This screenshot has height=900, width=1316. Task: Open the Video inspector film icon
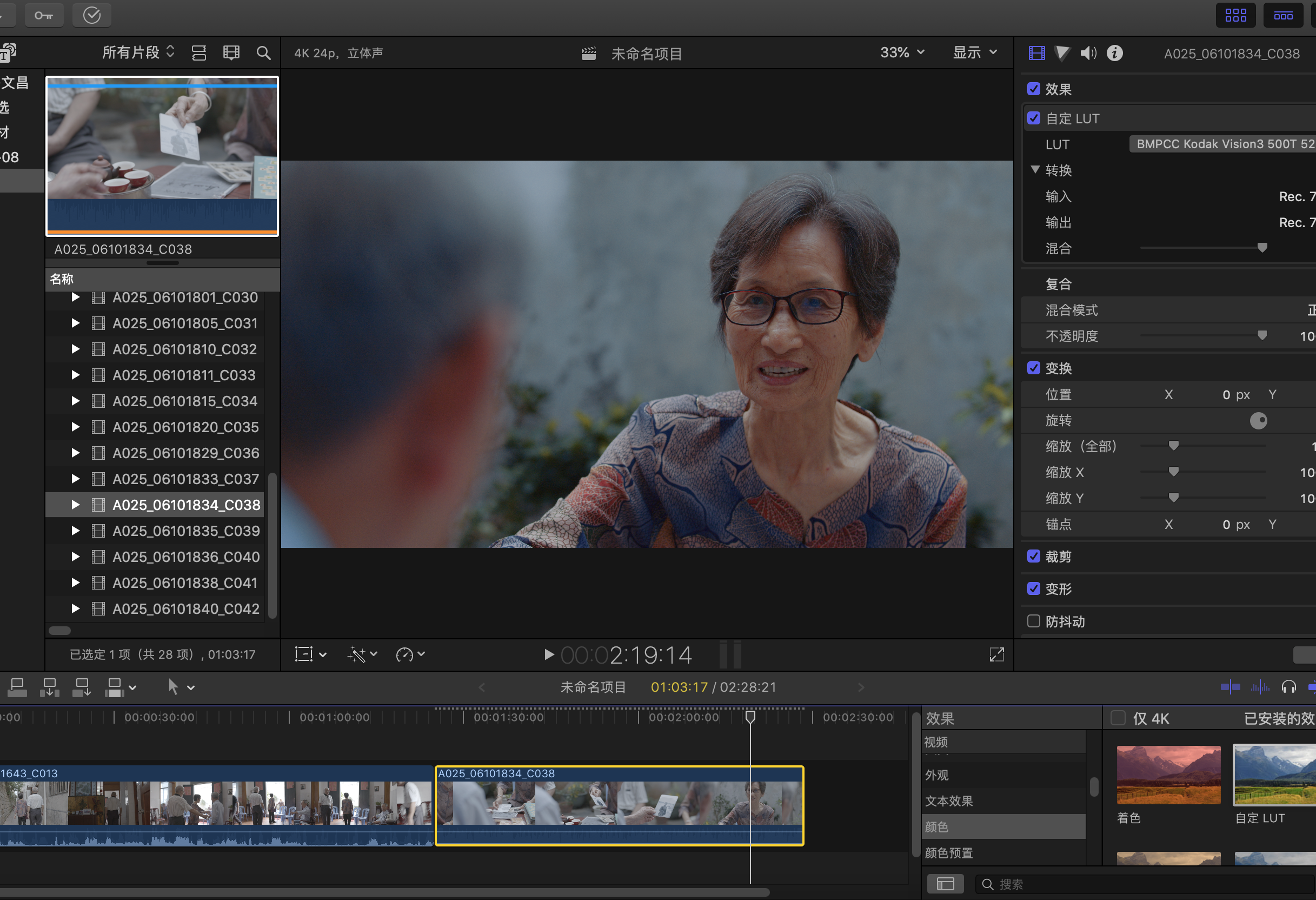(1036, 53)
